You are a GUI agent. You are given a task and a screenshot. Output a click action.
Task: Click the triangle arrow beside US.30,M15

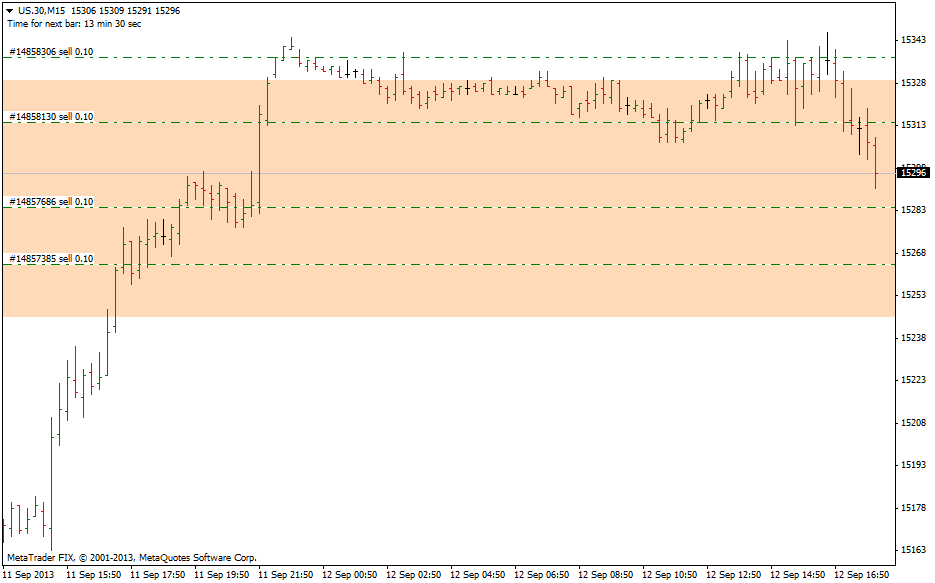tap(9, 11)
